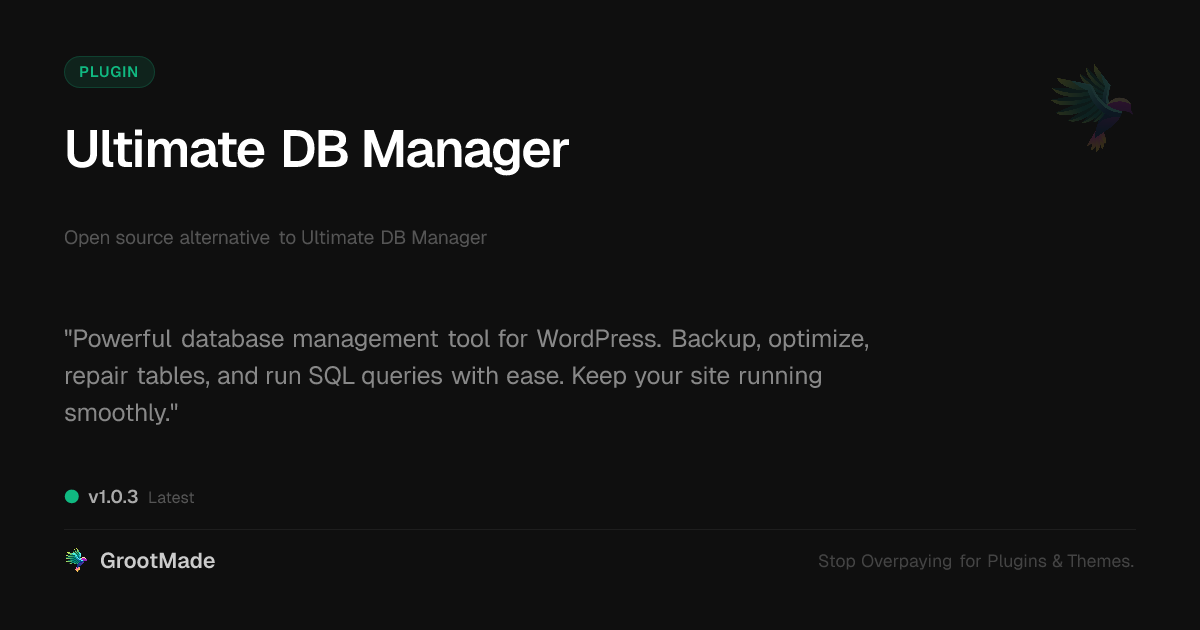Click the green PLUGIN badge
The image size is (1200, 630).
click(109, 72)
